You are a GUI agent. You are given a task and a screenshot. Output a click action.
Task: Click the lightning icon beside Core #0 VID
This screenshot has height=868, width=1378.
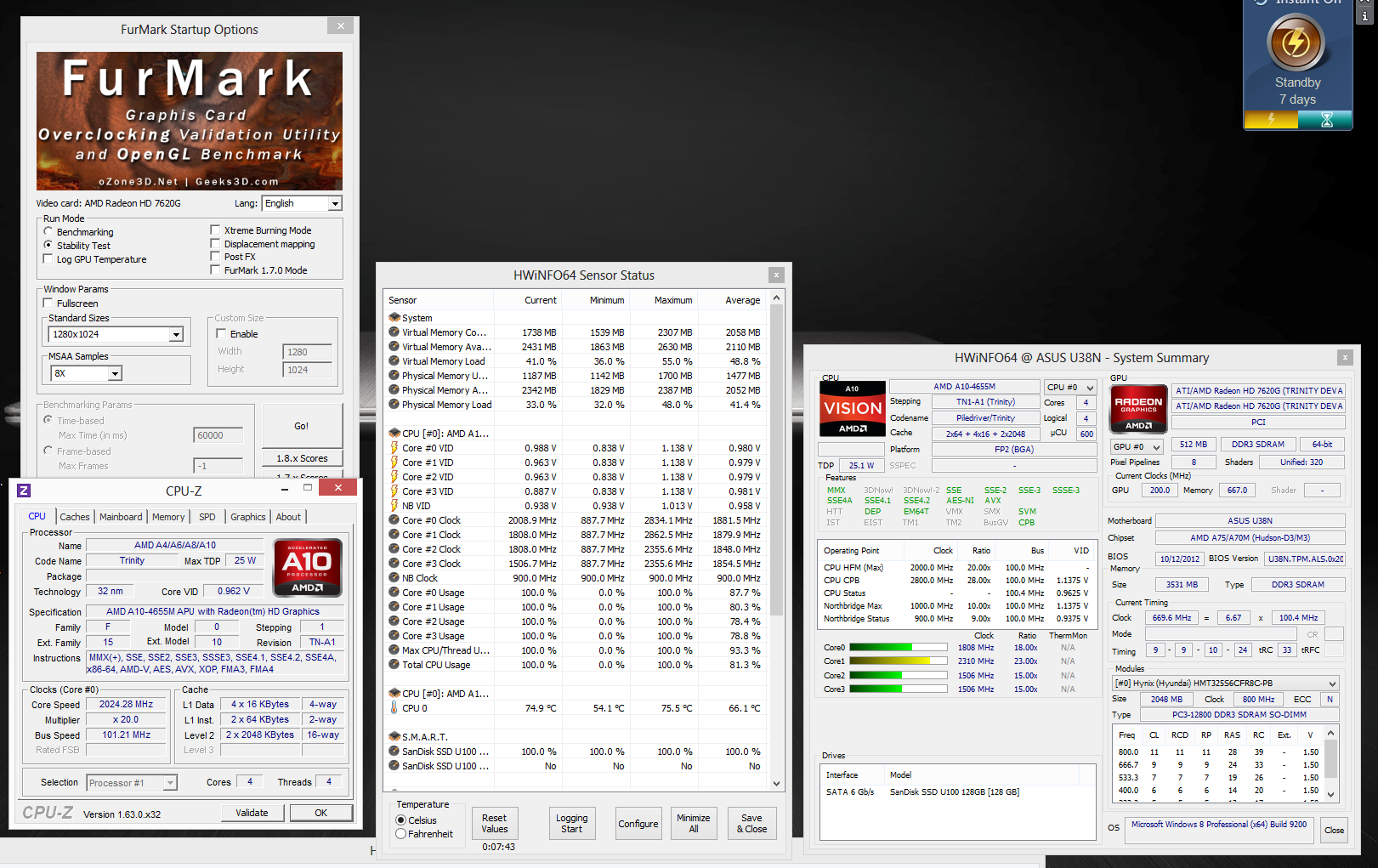click(394, 447)
